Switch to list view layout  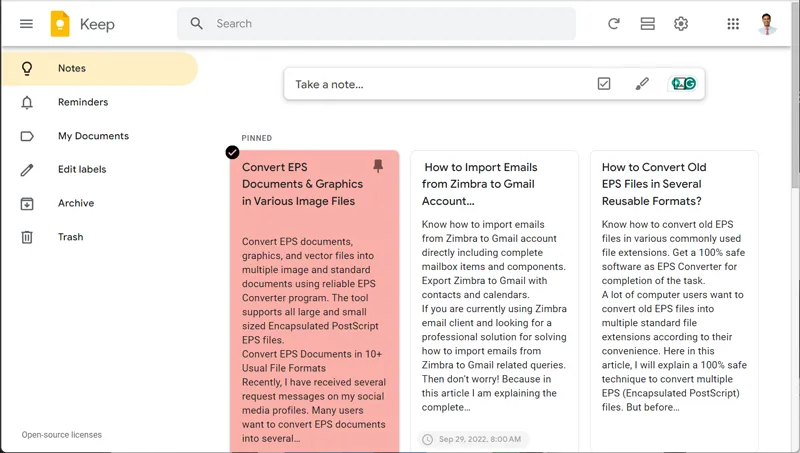click(647, 24)
